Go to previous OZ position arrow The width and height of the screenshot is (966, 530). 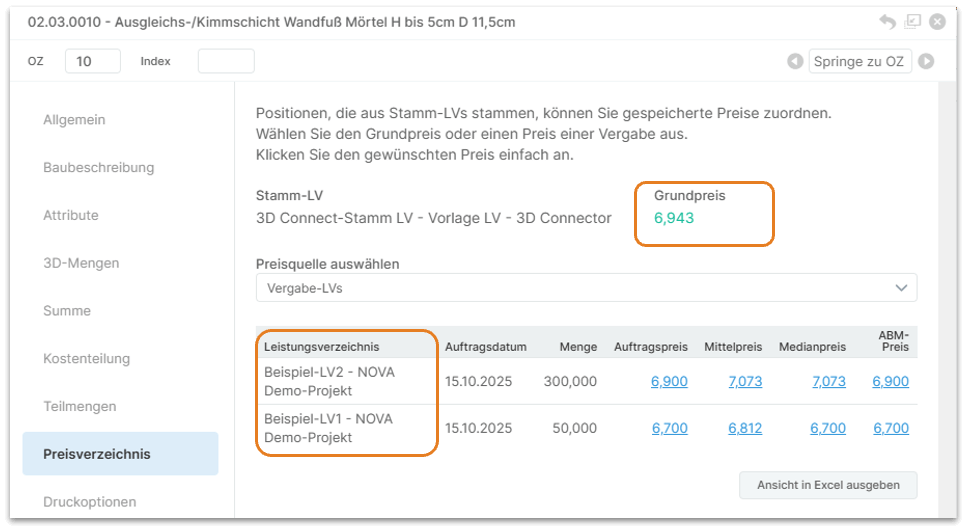click(795, 61)
